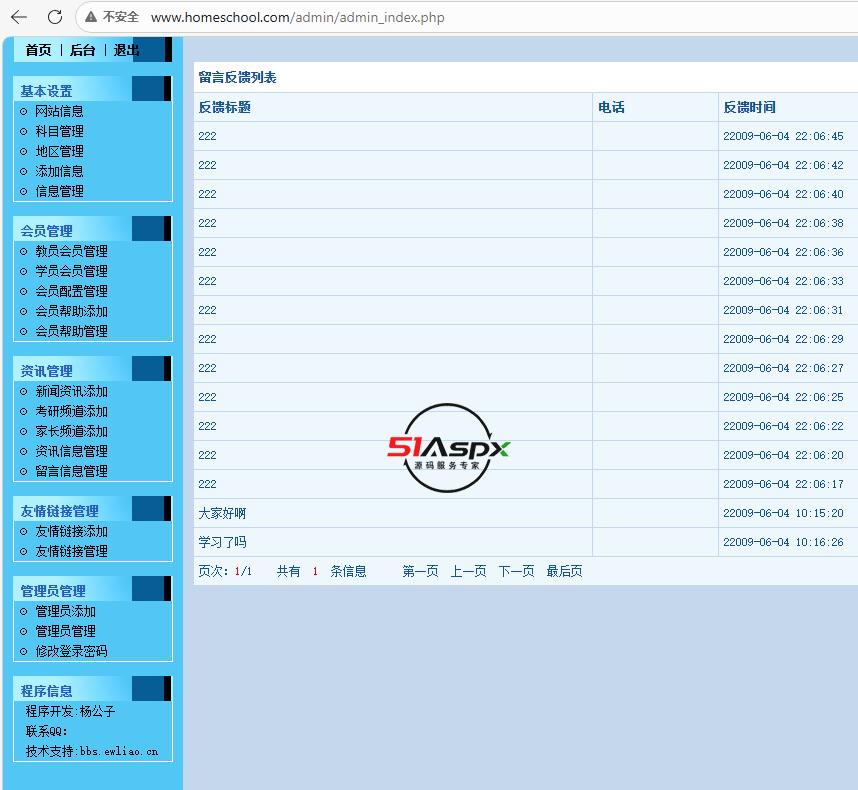Click the 反馈时间 column header

point(750,107)
